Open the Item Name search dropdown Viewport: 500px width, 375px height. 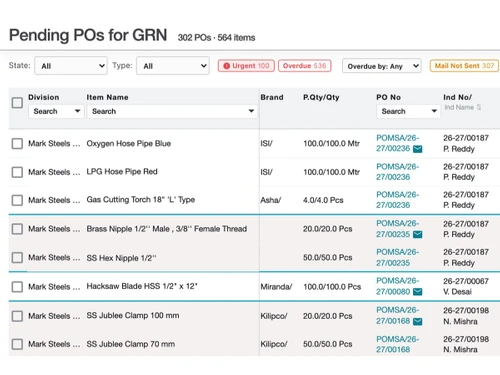172,111
